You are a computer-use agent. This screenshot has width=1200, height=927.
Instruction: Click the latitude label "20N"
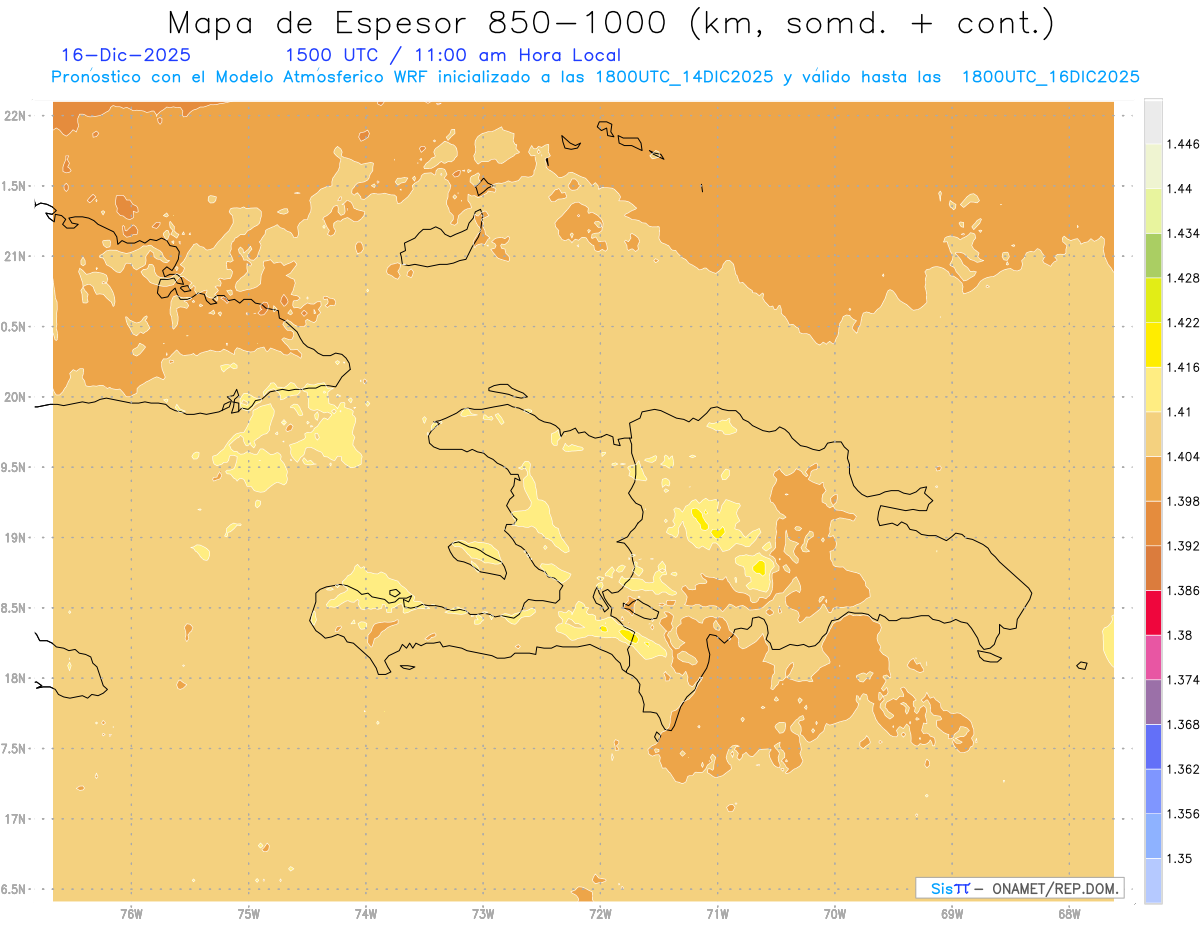click(14, 397)
